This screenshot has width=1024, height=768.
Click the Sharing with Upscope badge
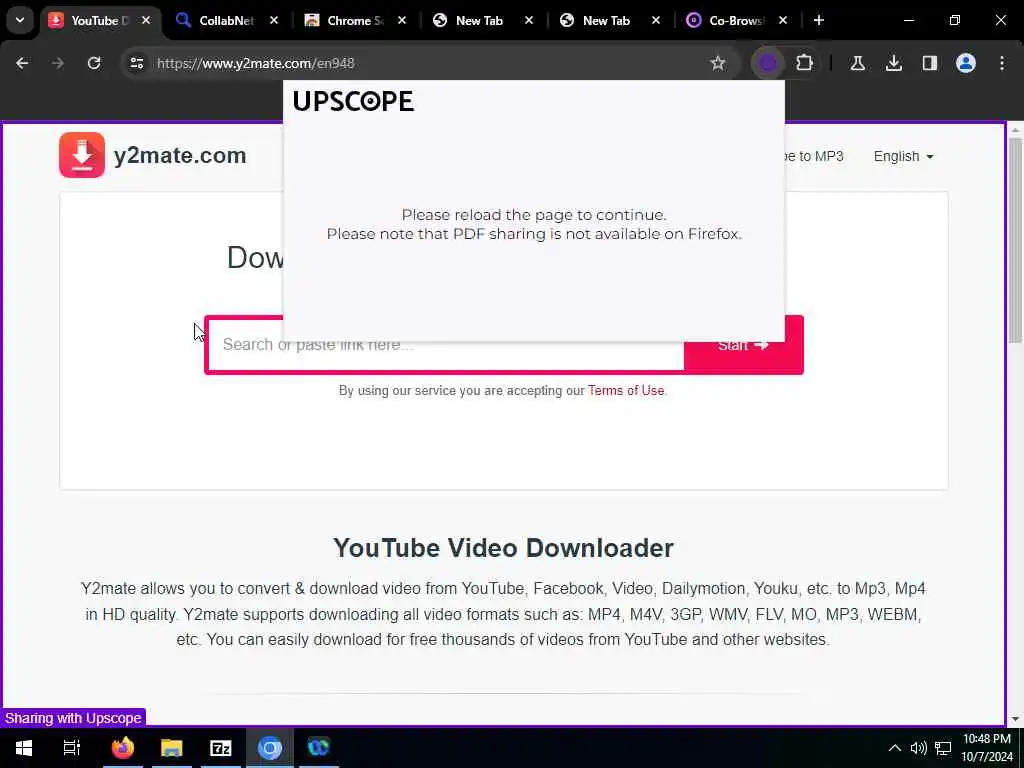(73, 718)
